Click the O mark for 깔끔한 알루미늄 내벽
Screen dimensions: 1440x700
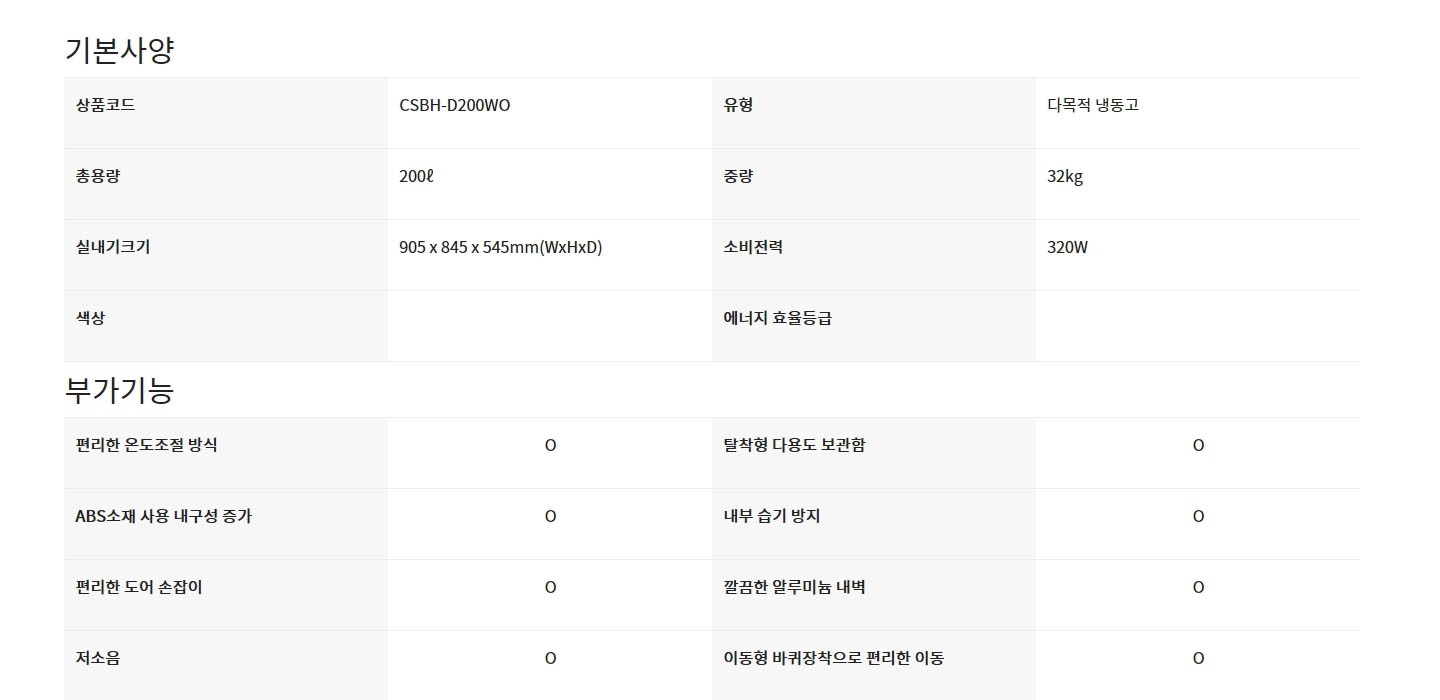pos(1198,587)
